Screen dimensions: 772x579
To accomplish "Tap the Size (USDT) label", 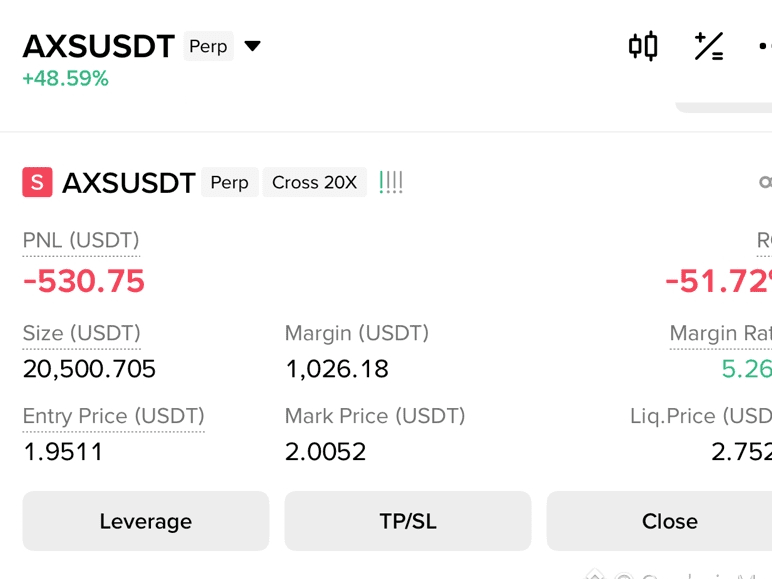I will point(82,333).
